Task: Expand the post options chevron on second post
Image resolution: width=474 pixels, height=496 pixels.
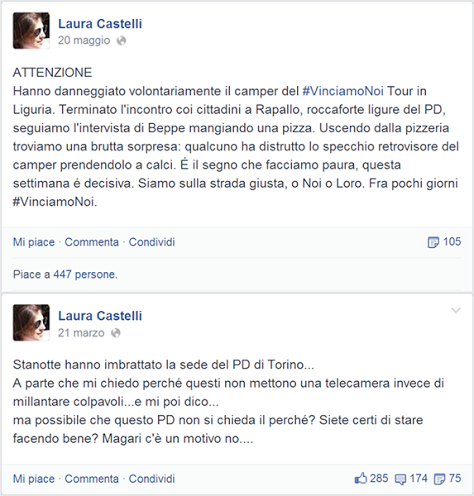Action: pyautogui.click(x=456, y=311)
